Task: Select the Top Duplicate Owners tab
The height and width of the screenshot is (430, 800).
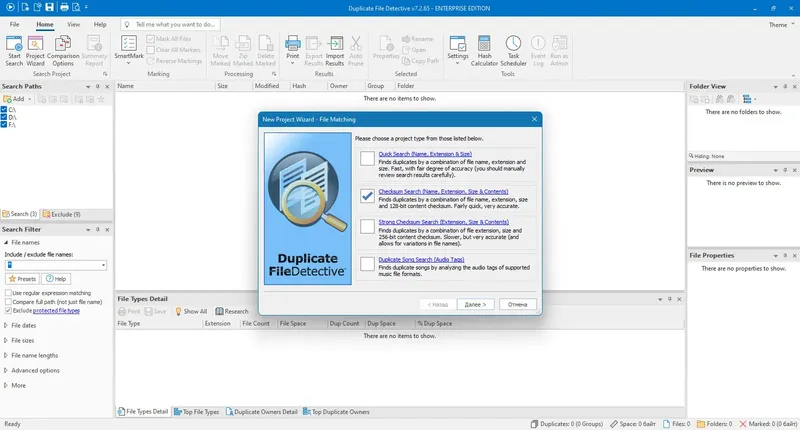Action: tap(336, 412)
